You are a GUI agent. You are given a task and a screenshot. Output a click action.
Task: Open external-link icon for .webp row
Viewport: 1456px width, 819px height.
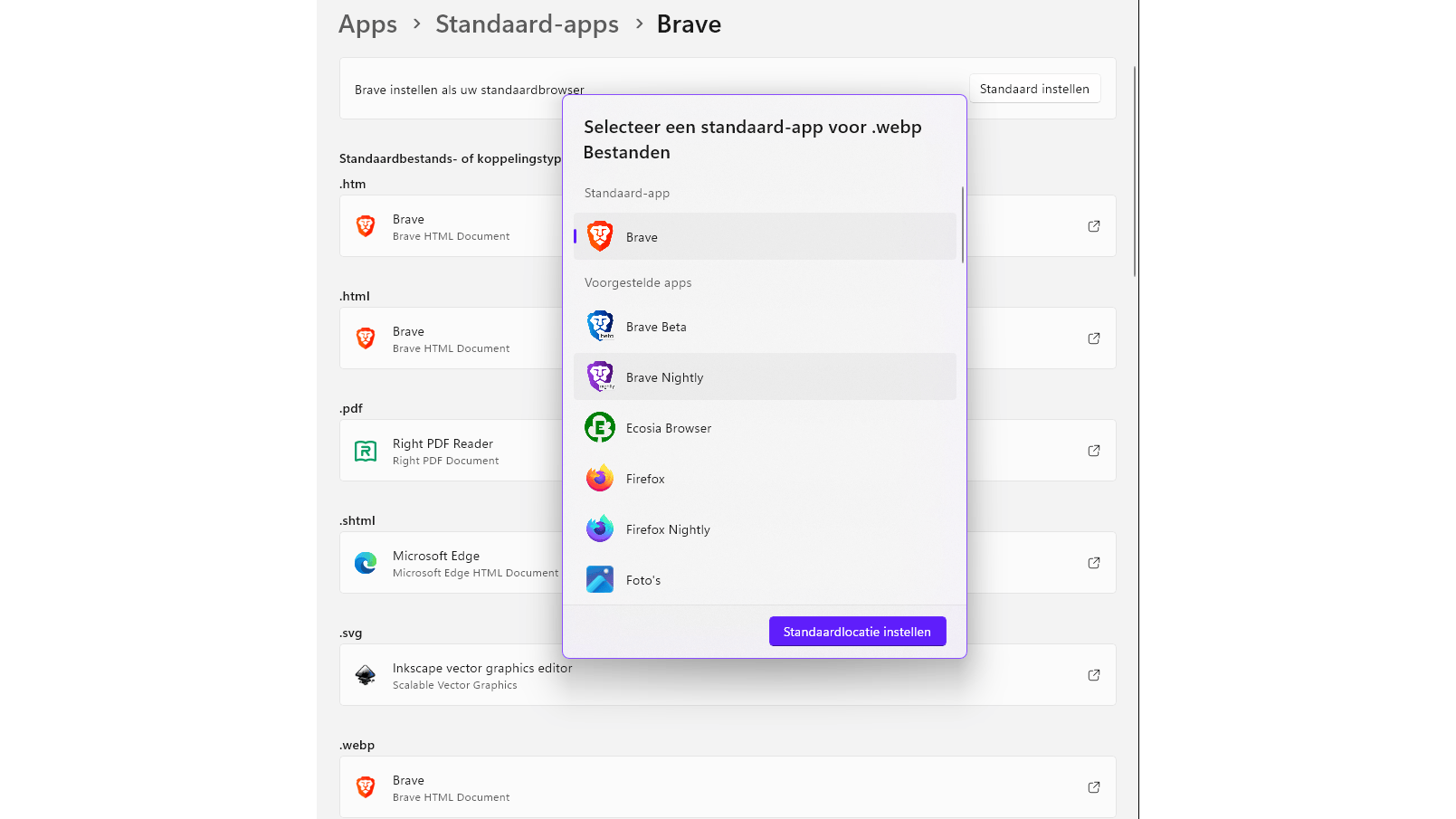click(x=1094, y=787)
